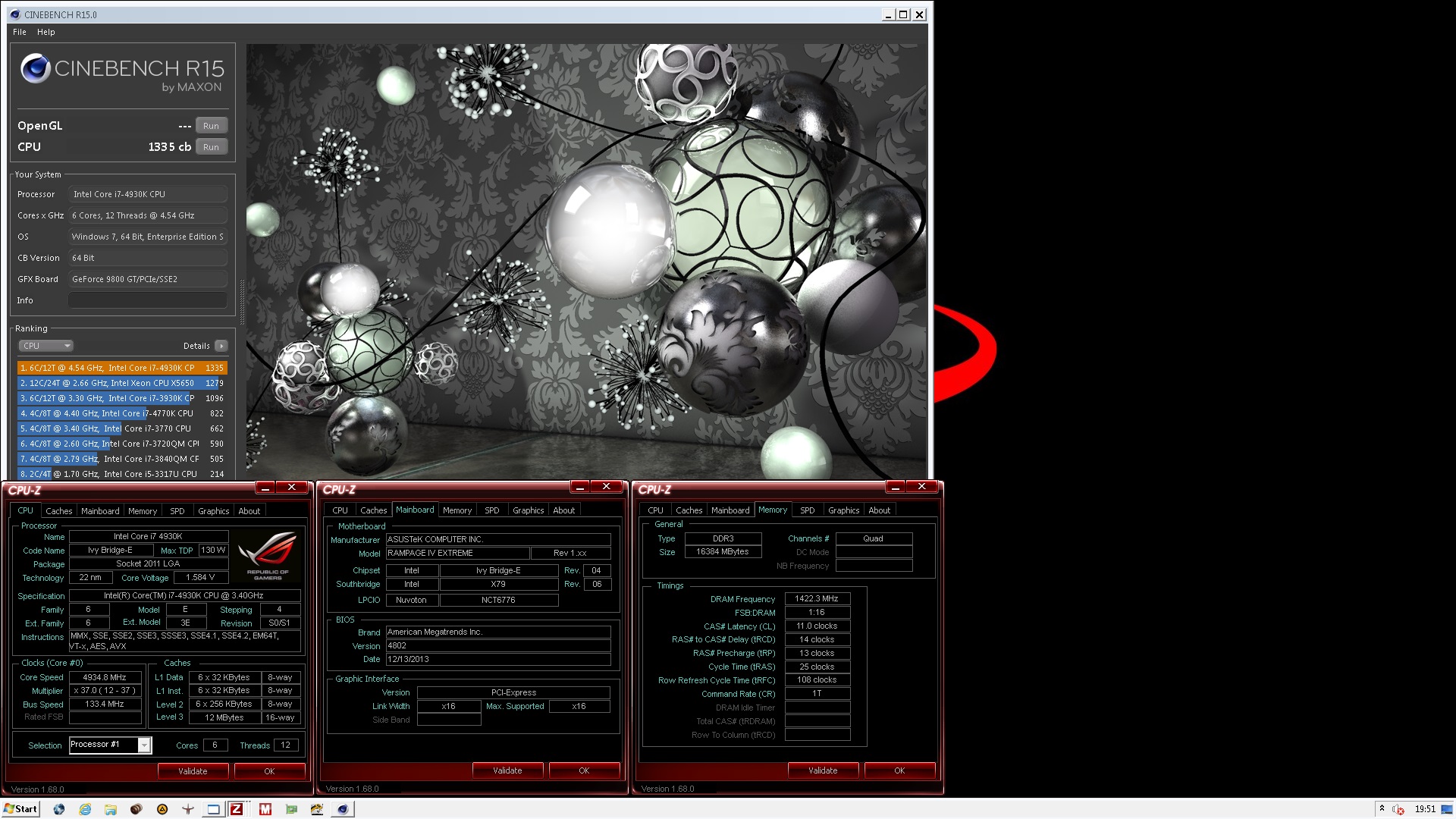Click Validate in the middle CPU-Z window

tap(507, 770)
